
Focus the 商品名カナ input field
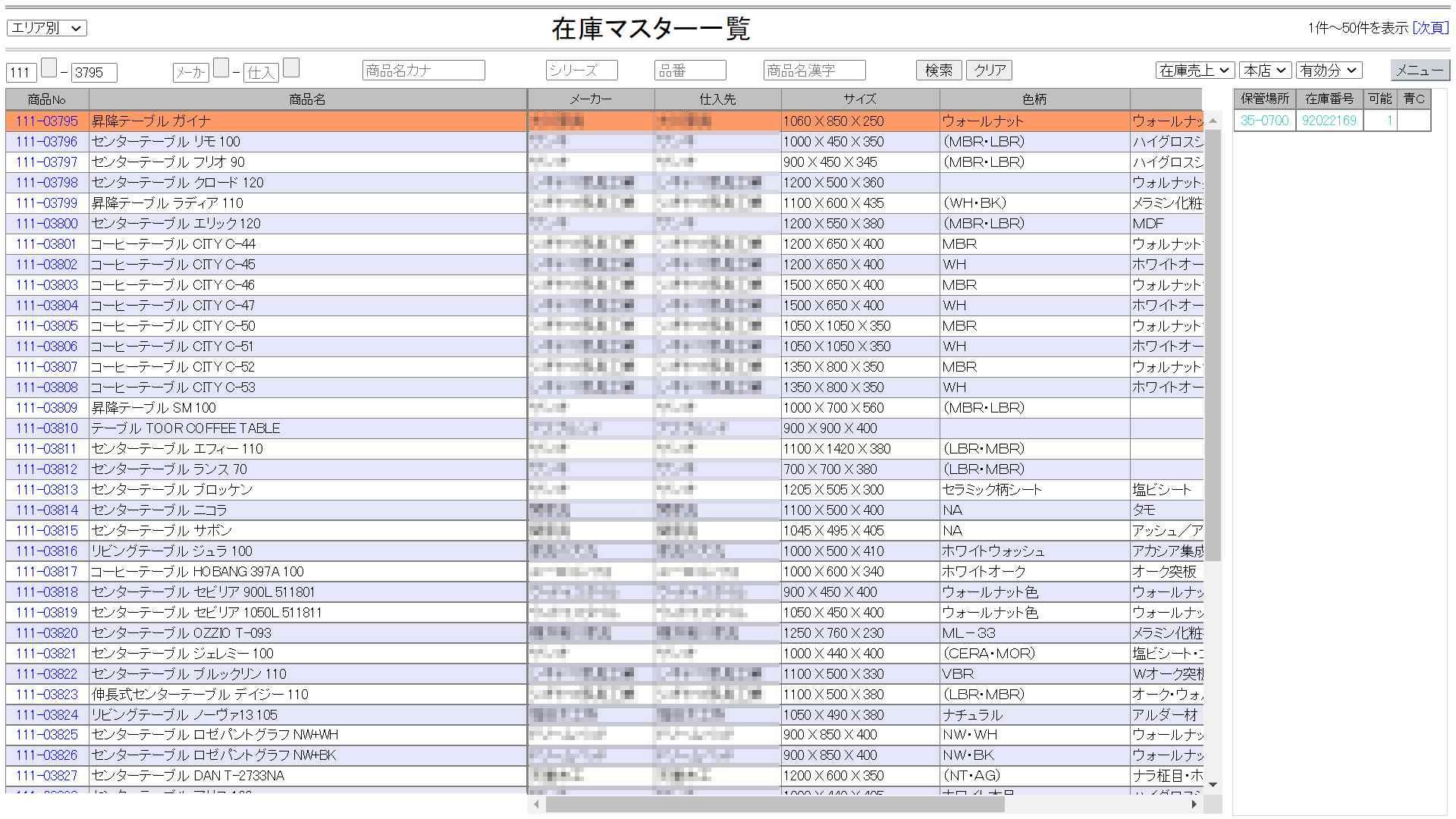pyautogui.click(x=423, y=70)
